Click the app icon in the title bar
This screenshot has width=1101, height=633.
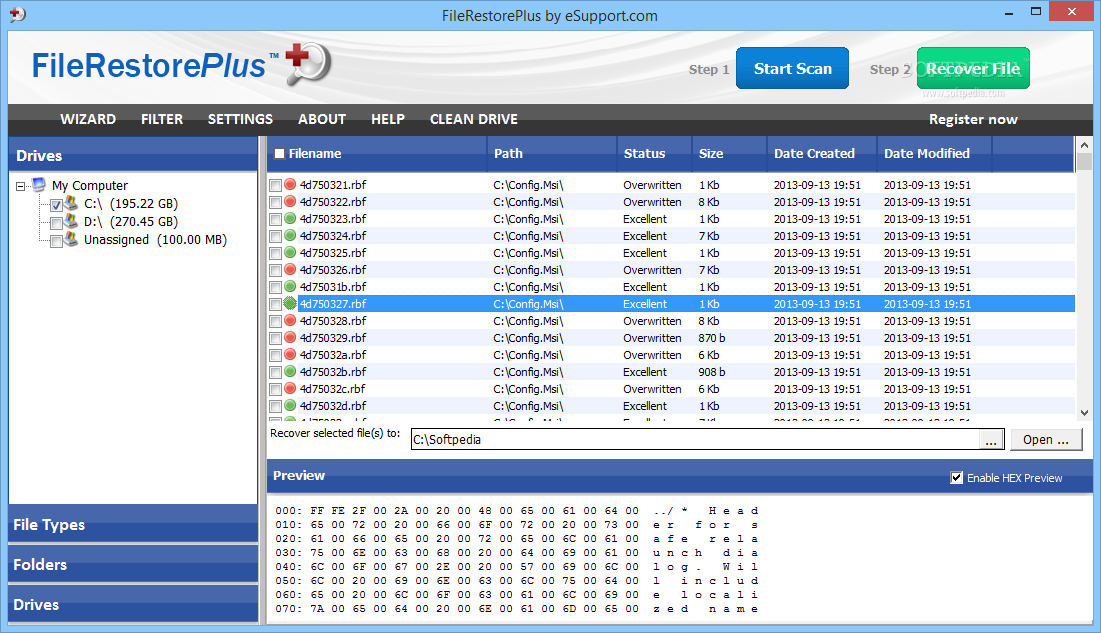point(18,14)
